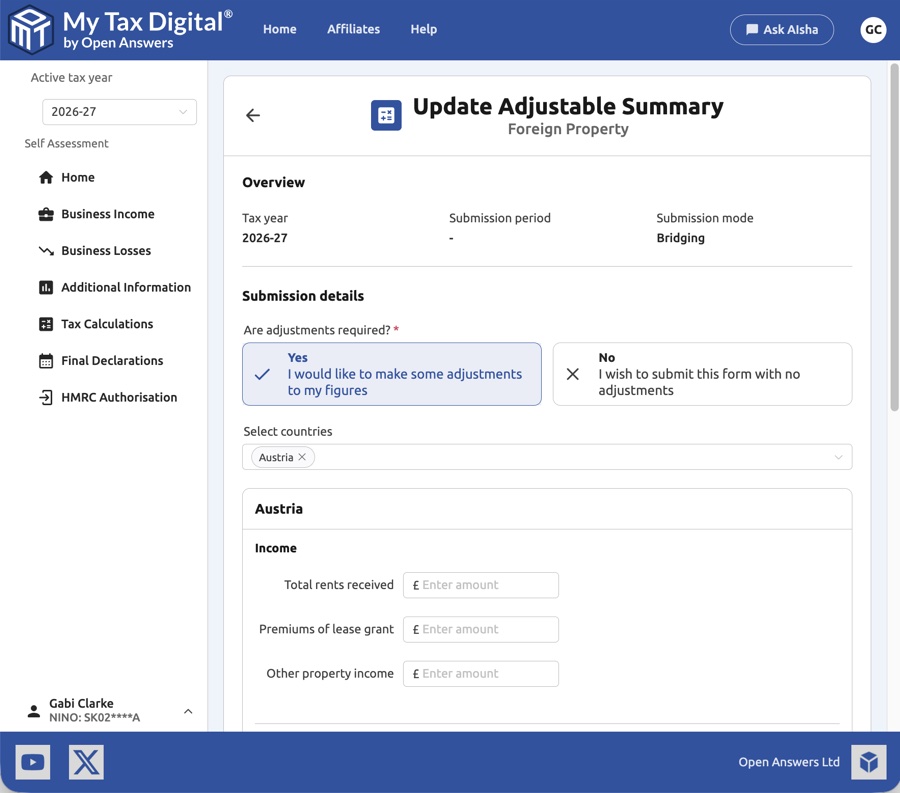Select No for adjustments required

click(x=702, y=374)
